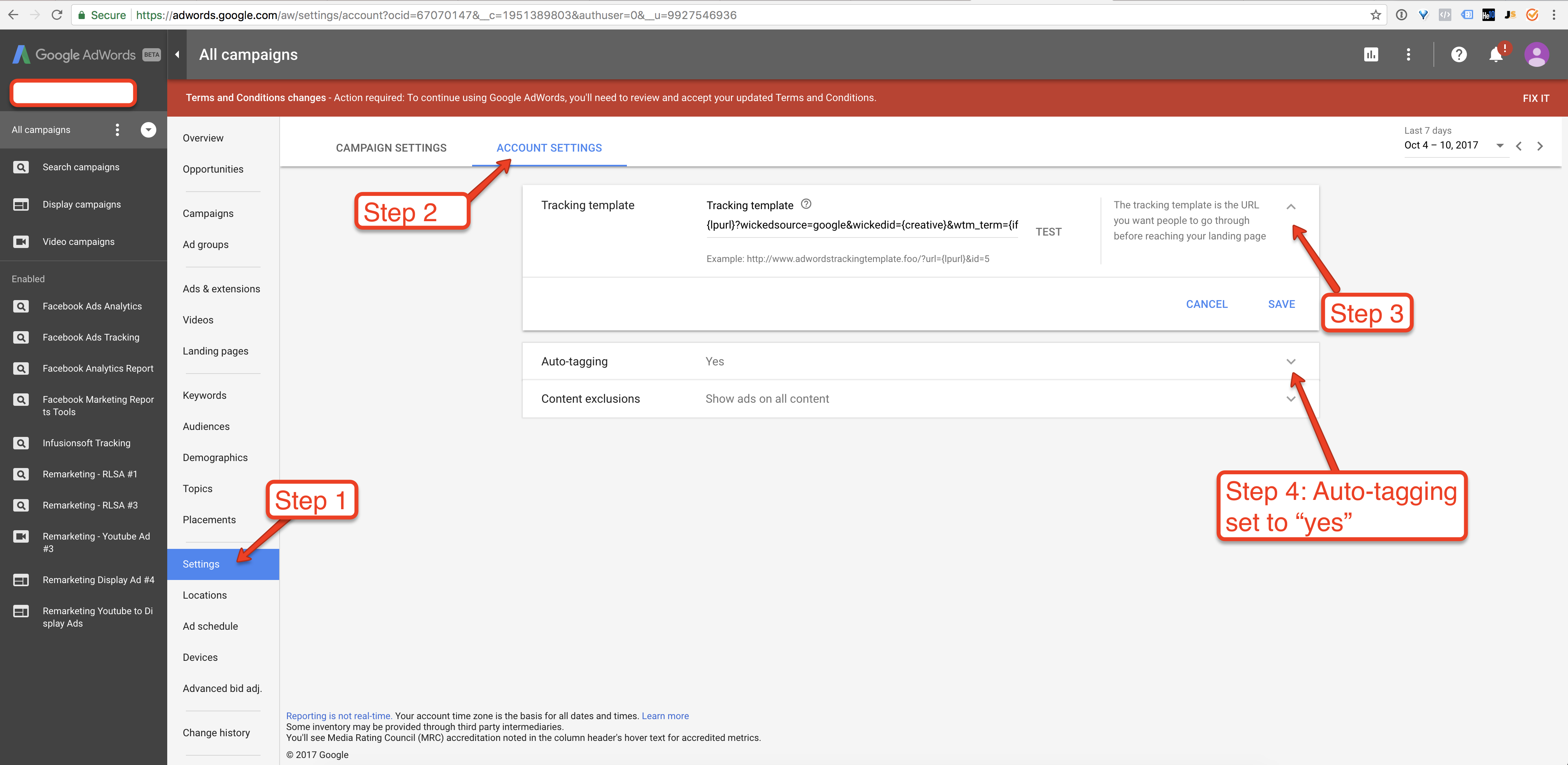Viewport: 1568px width, 765px height.
Task: Expand the Content exclusions section chevron
Action: pos(1291,399)
